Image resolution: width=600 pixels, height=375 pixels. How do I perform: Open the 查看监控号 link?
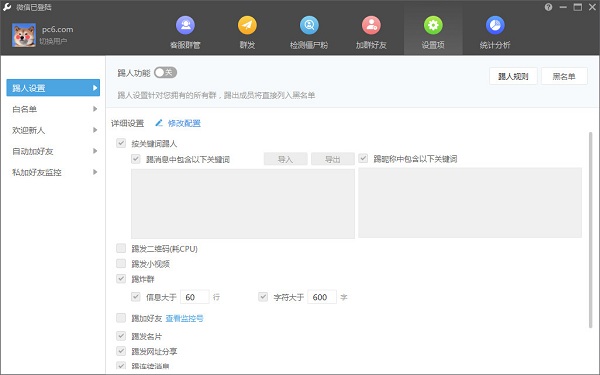pyautogui.click(x=184, y=318)
